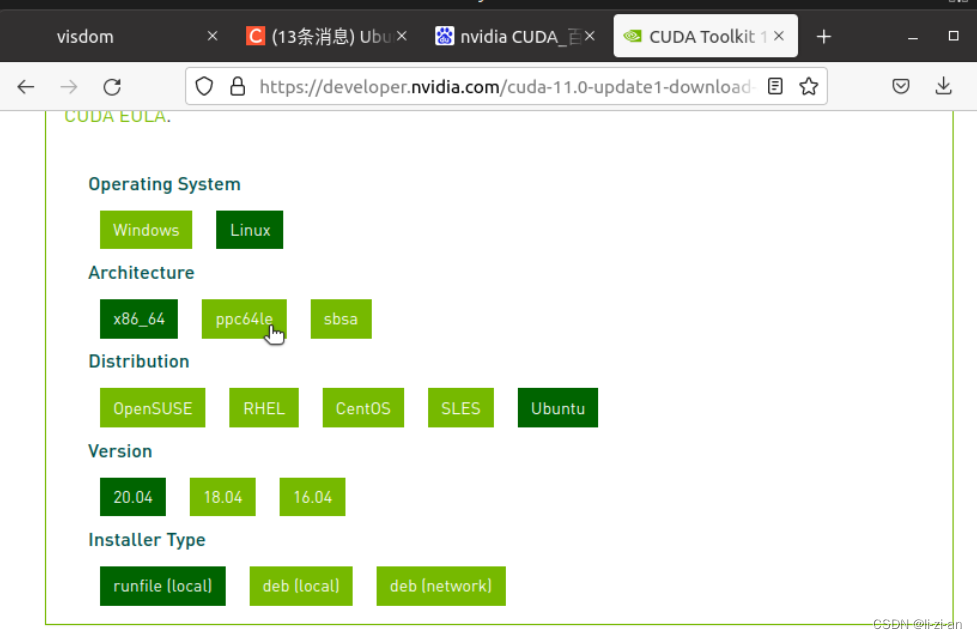Choose Ubuntu as the distribution
The width and height of the screenshot is (977, 639).
coord(557,407)
